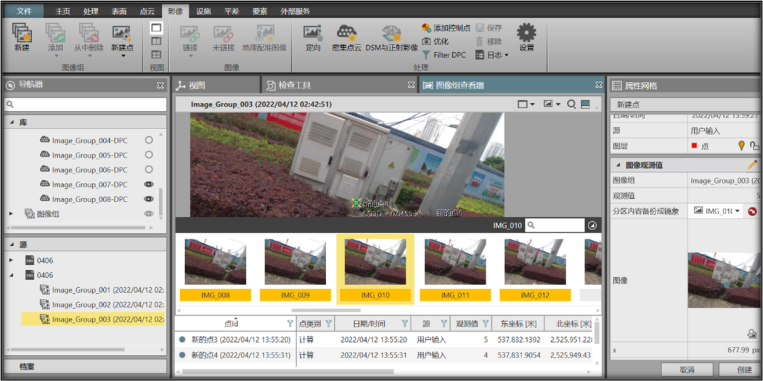Toggle visibility of Image_Group_004-DPC
This screenshot has height=381, width=763.
[149, 140]
